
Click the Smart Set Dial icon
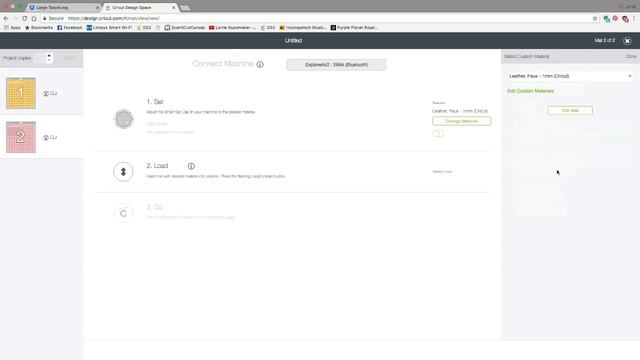pos(124,119)
